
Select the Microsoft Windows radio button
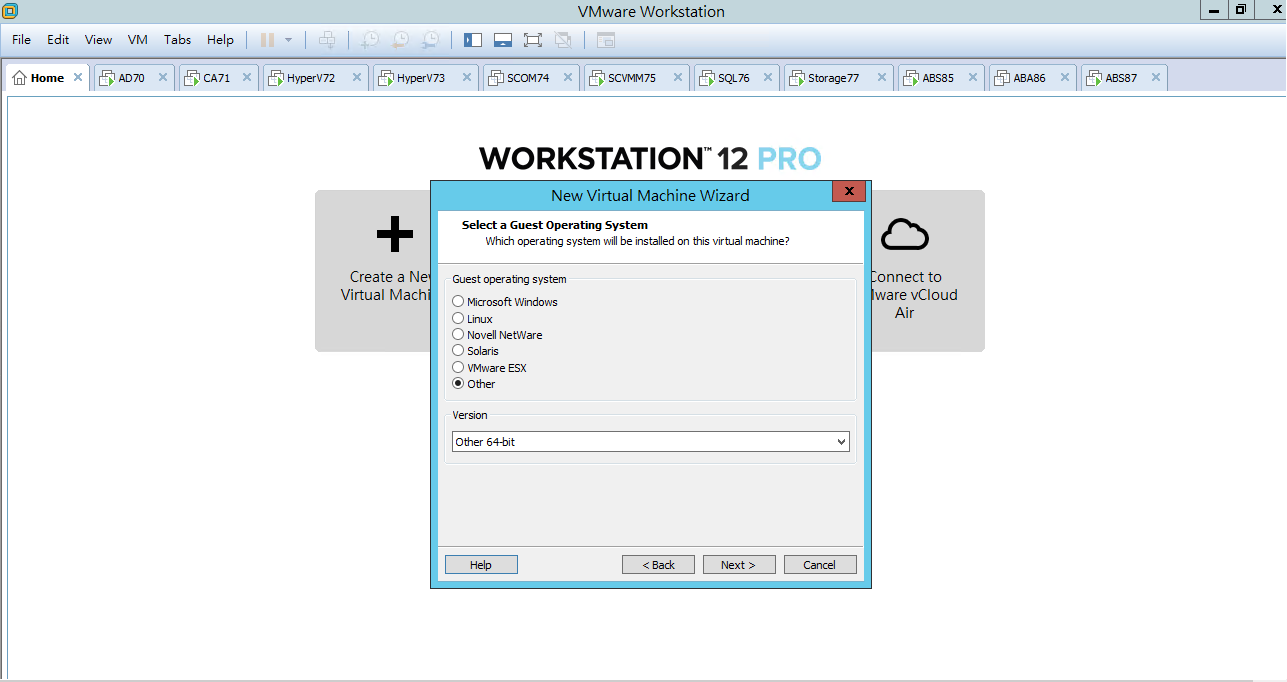coord(458,301)
